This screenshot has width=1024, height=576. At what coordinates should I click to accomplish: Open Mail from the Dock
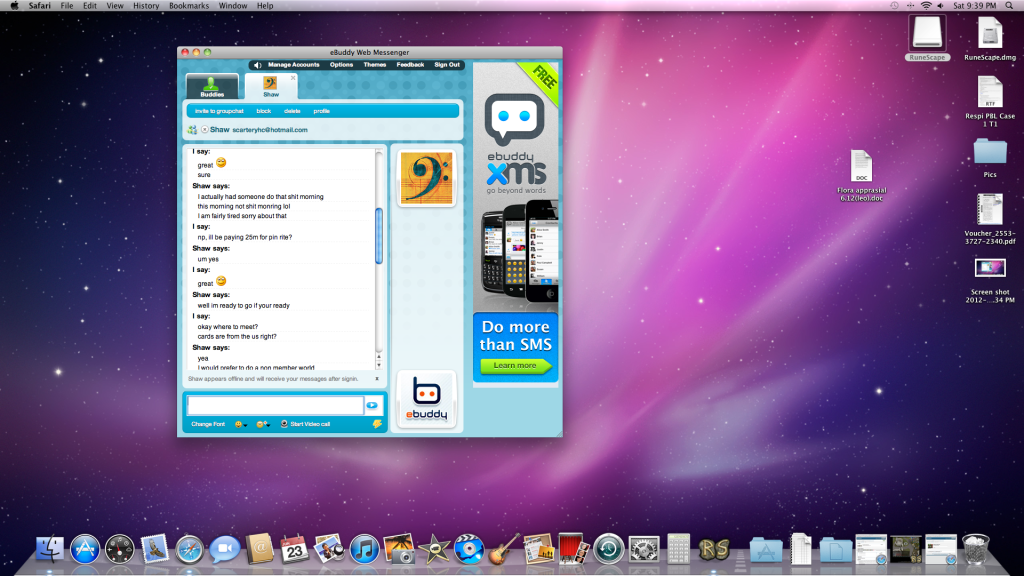(x=155, y=549)
